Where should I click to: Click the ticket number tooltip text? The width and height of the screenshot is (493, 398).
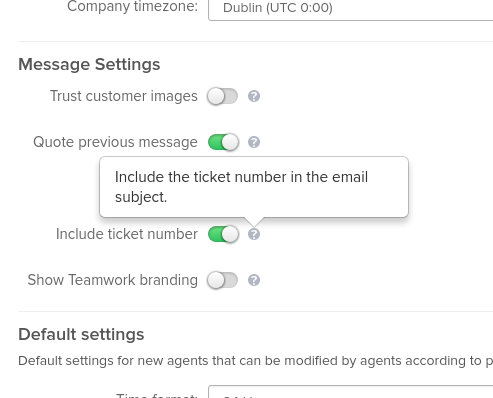point(241,187)
